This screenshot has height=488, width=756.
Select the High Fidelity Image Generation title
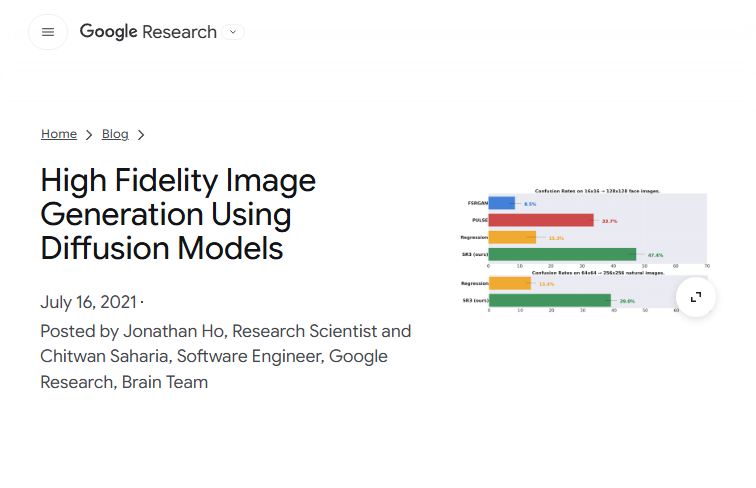(178, 214)
